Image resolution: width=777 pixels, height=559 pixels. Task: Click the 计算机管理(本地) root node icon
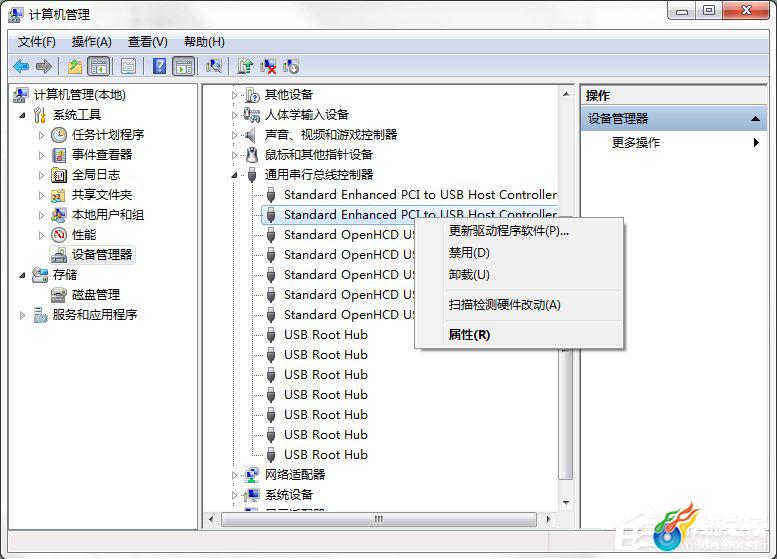21,95
